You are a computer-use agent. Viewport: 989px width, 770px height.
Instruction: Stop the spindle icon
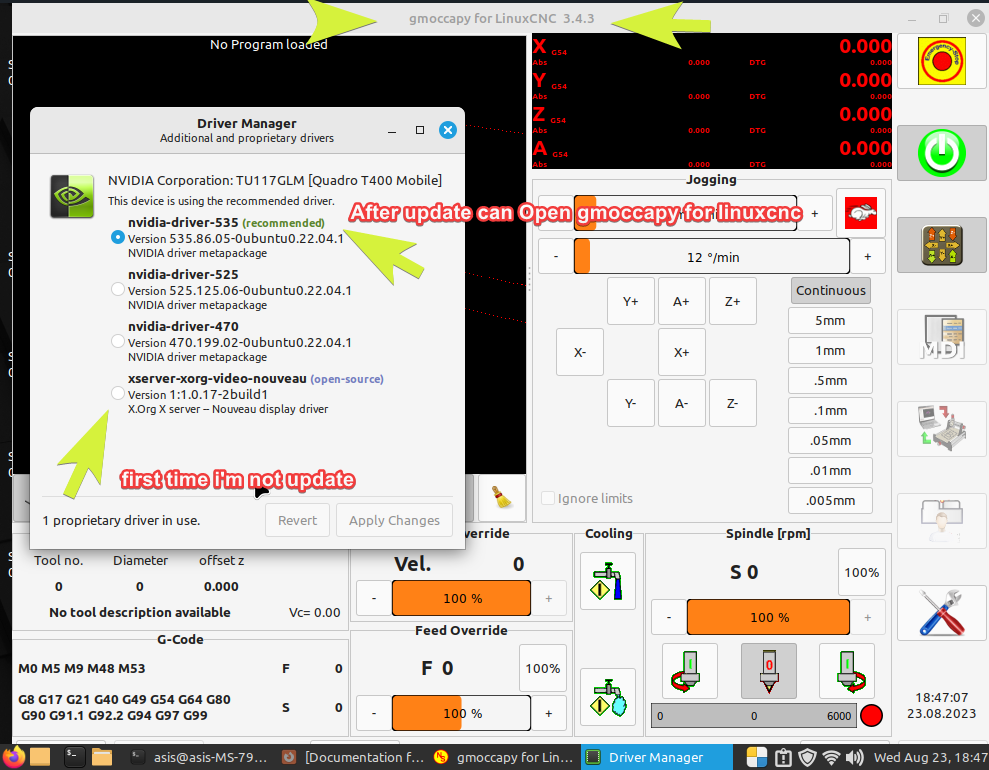point(768,671)
